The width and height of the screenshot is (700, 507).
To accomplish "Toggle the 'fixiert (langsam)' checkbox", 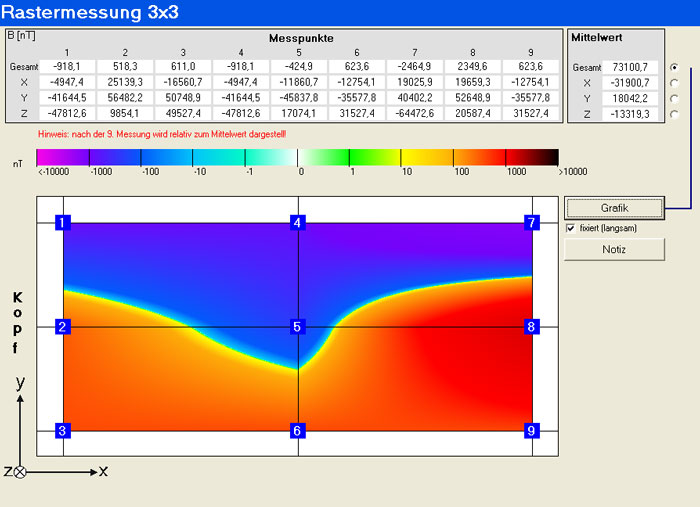I will point(570,228).
